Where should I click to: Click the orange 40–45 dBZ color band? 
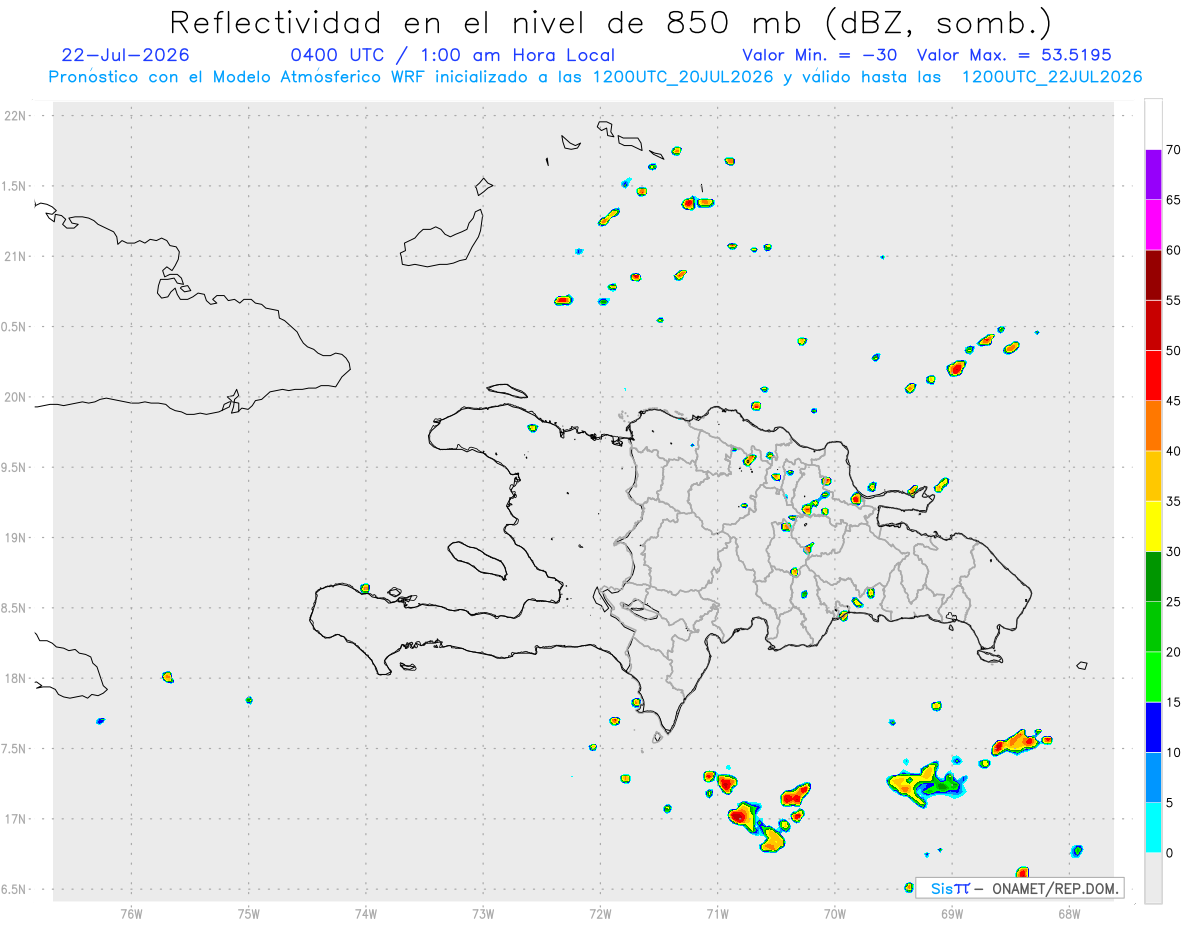(1153, 426)
